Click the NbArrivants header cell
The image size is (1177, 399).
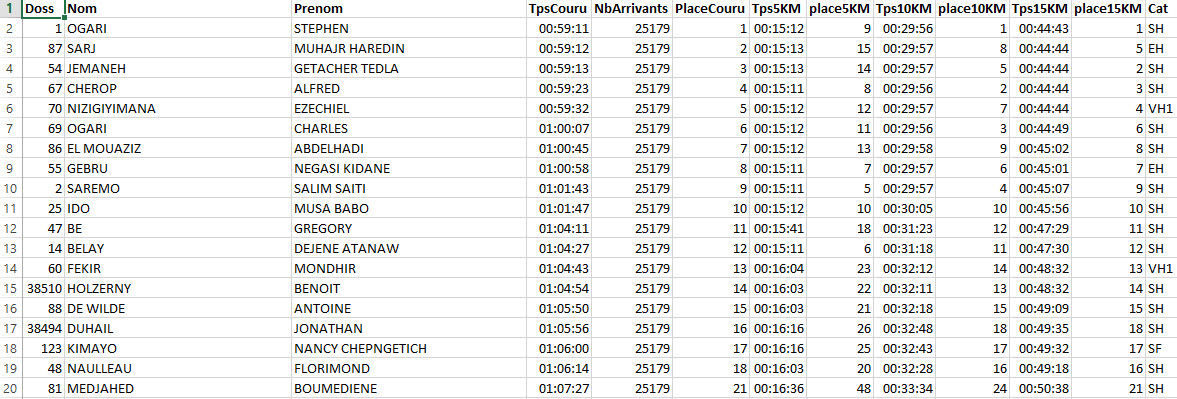631,9
